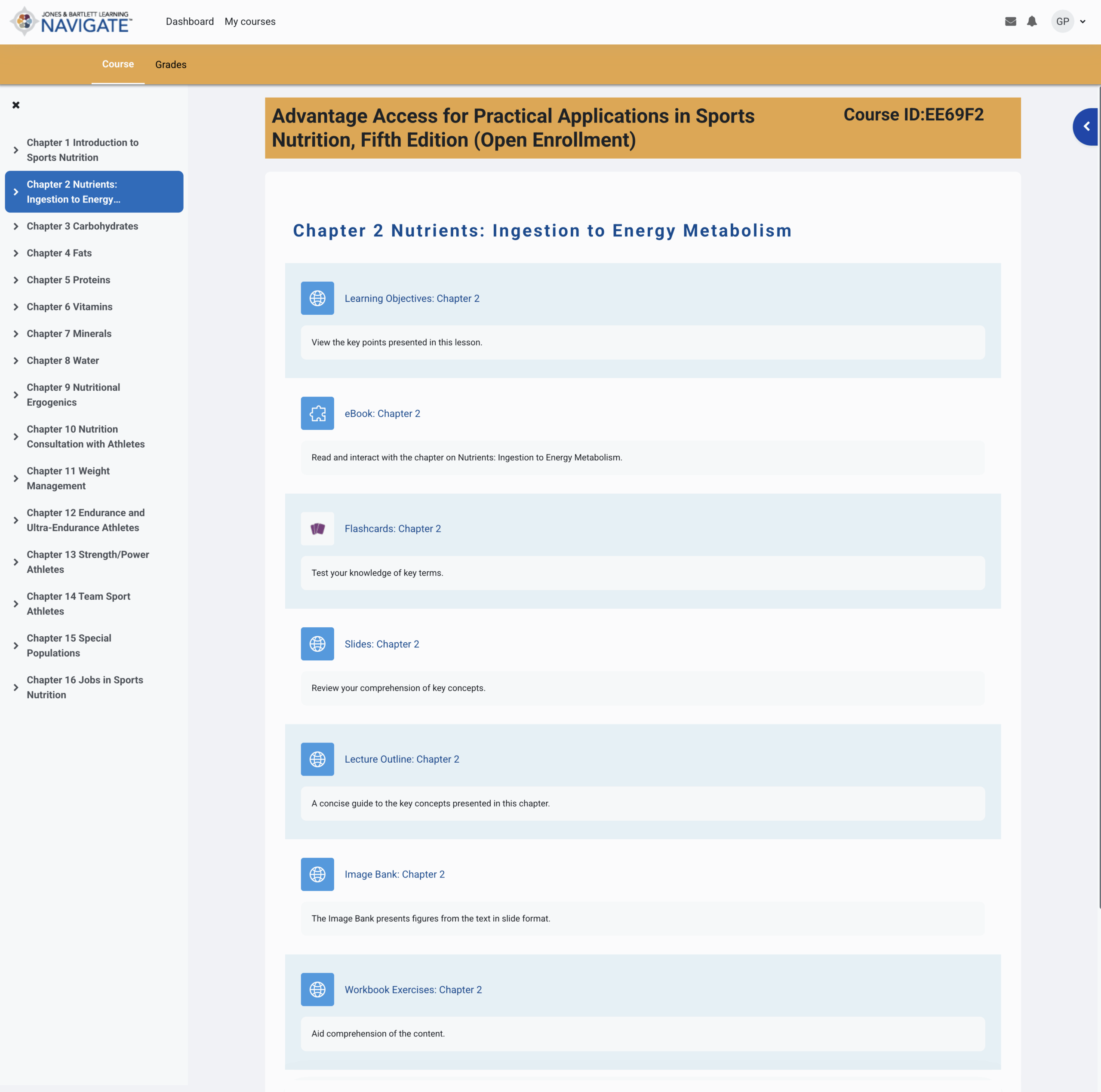Image resolution: width=1101 pixels, height=1092 pixels.
Task: Open the Lecture Outline: Chapter 2 link
Action: pos(402,759)
